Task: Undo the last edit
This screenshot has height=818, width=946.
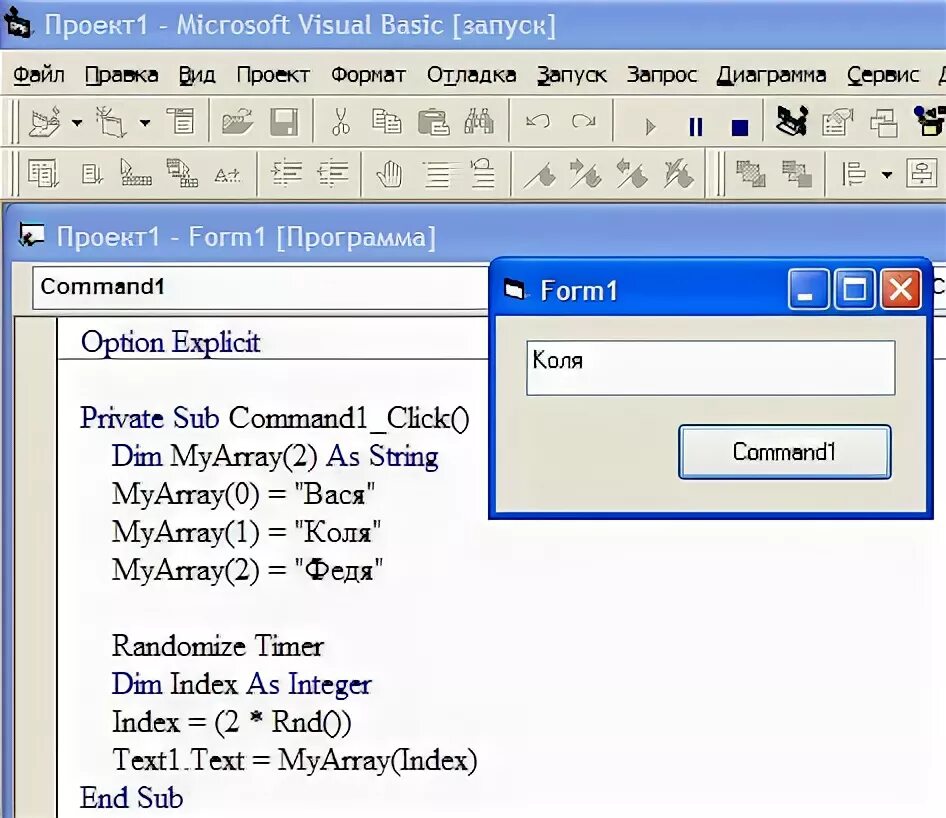Action: 537,120
